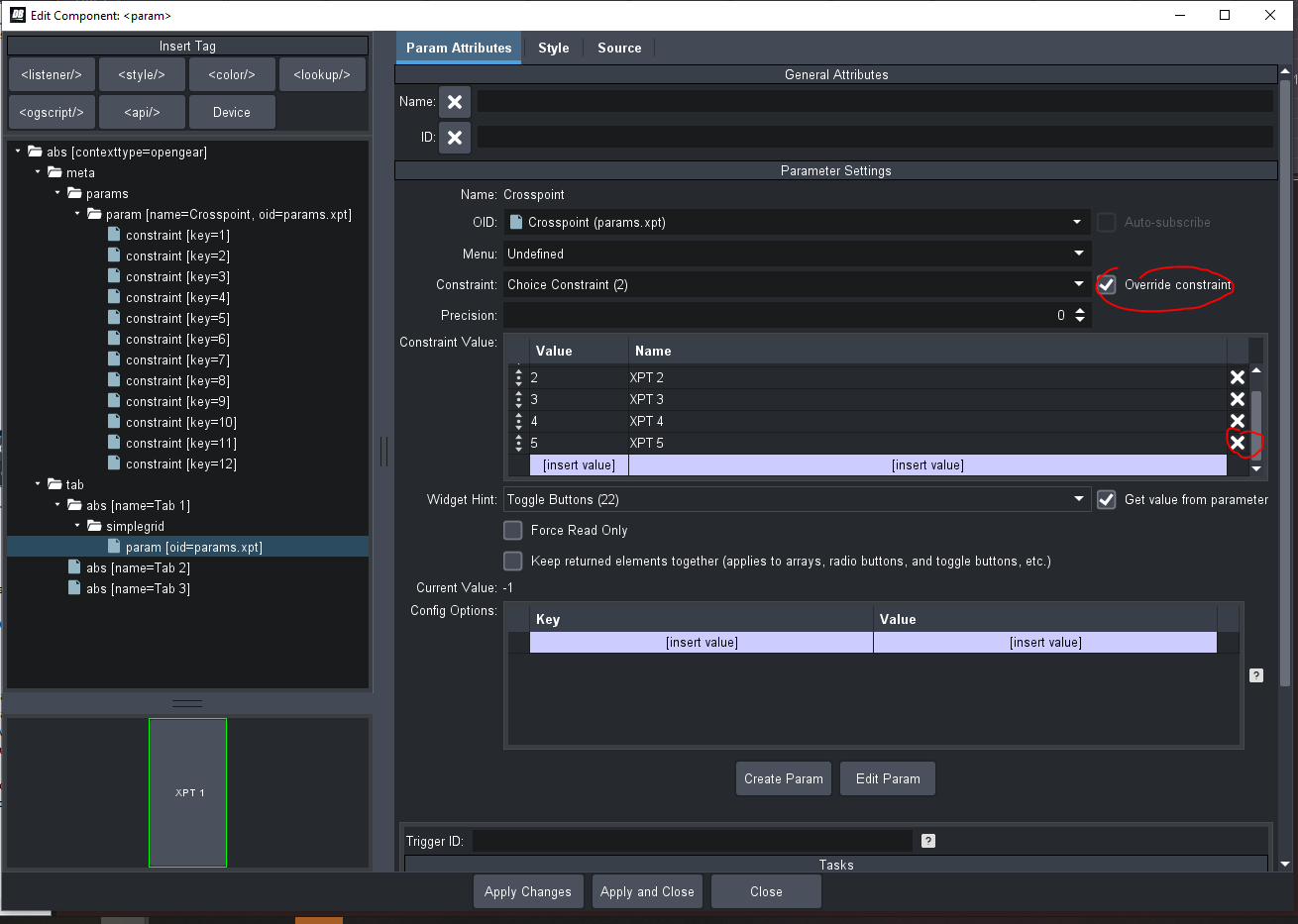Click the Trigger ID input field
Image resolution: width=1298 pixels, height=924 pixels.
tap(693, 841)
